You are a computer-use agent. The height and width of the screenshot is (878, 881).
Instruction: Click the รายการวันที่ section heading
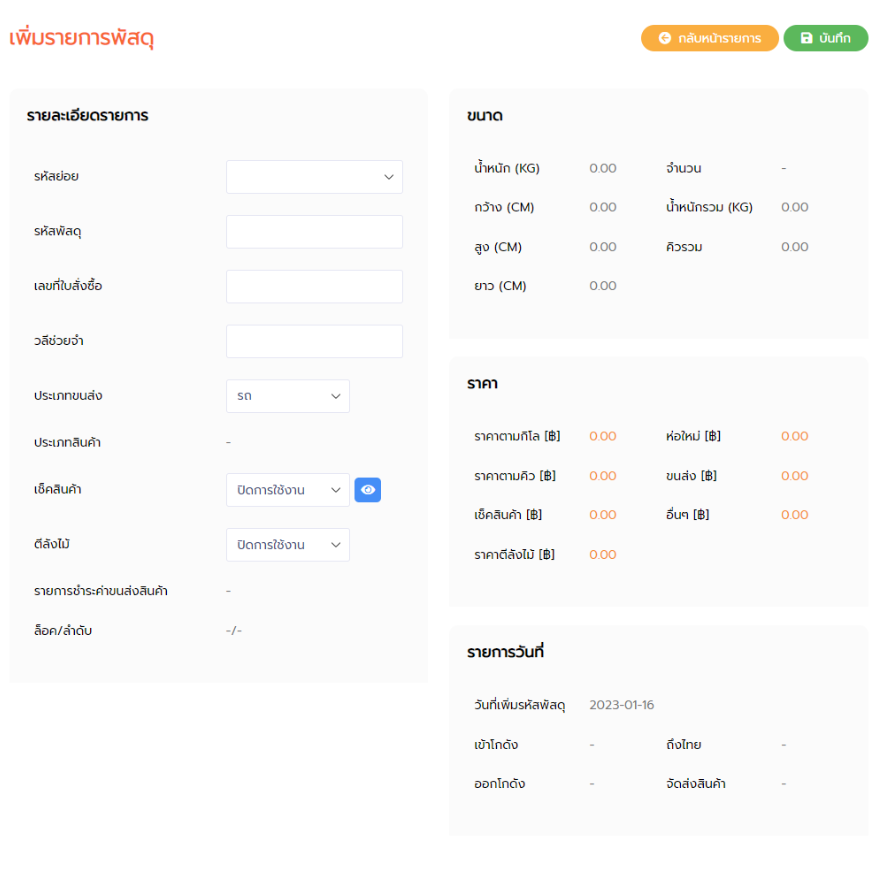tap(505, 652)
